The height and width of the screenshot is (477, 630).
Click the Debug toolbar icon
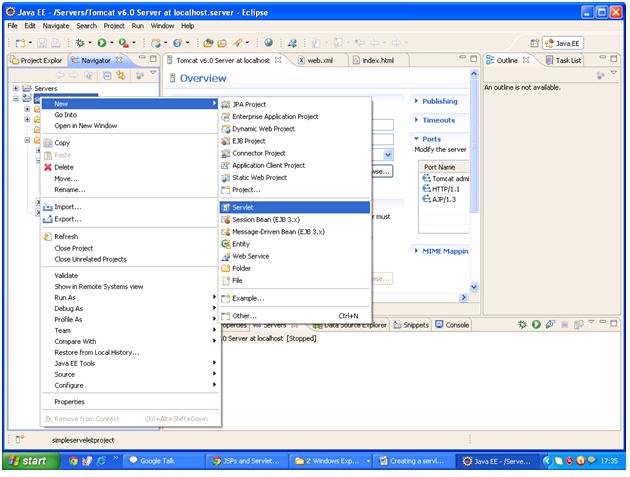pos(80,43)
